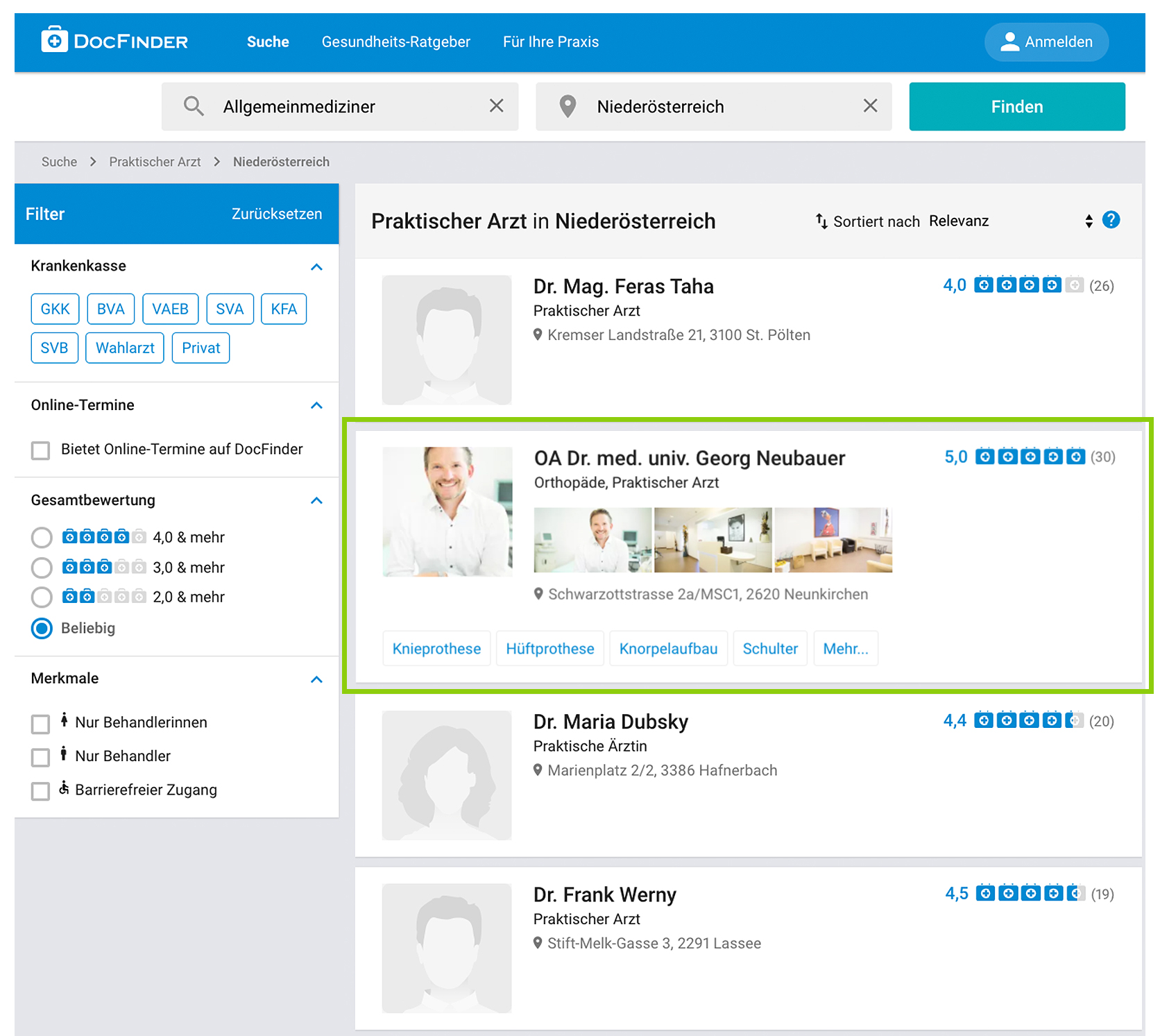Click the location pin icon in search
The width and height of the screenshot is (1160, 1036).
tap(568, 106)
